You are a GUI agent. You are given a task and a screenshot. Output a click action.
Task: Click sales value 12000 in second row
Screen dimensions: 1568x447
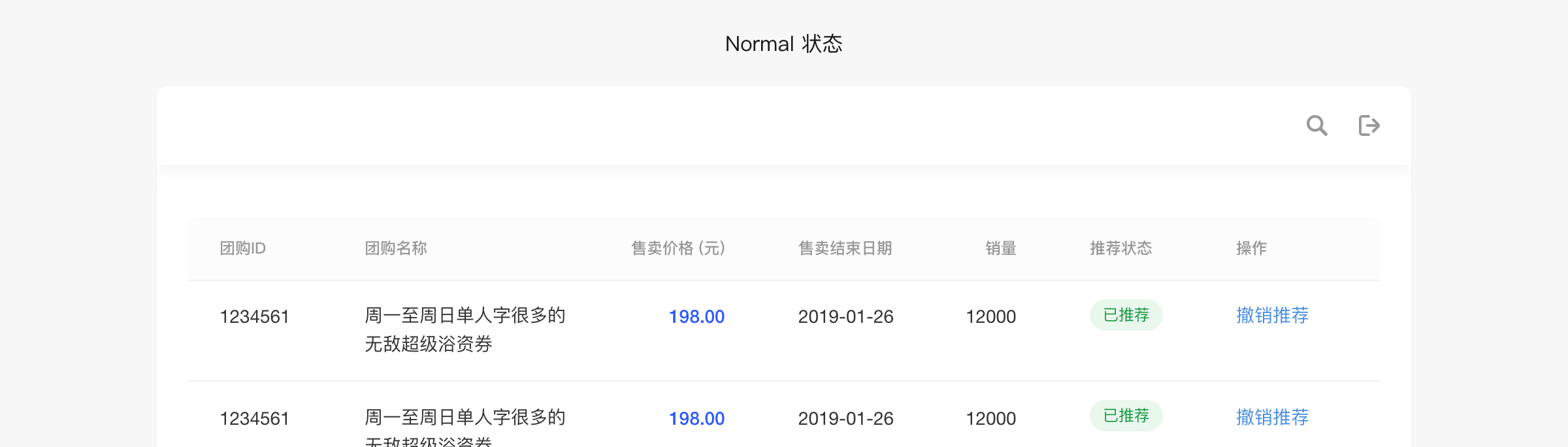click(x=990, y=419)
